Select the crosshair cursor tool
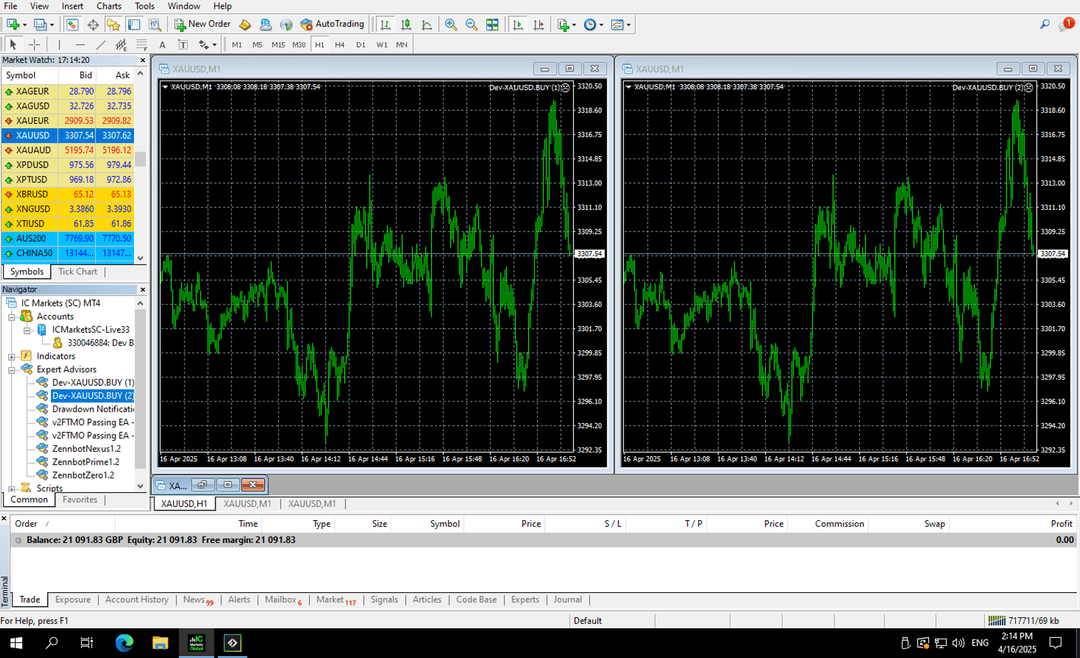The width and height of the screenshot is (1080, 658). (x=34, y=44)
